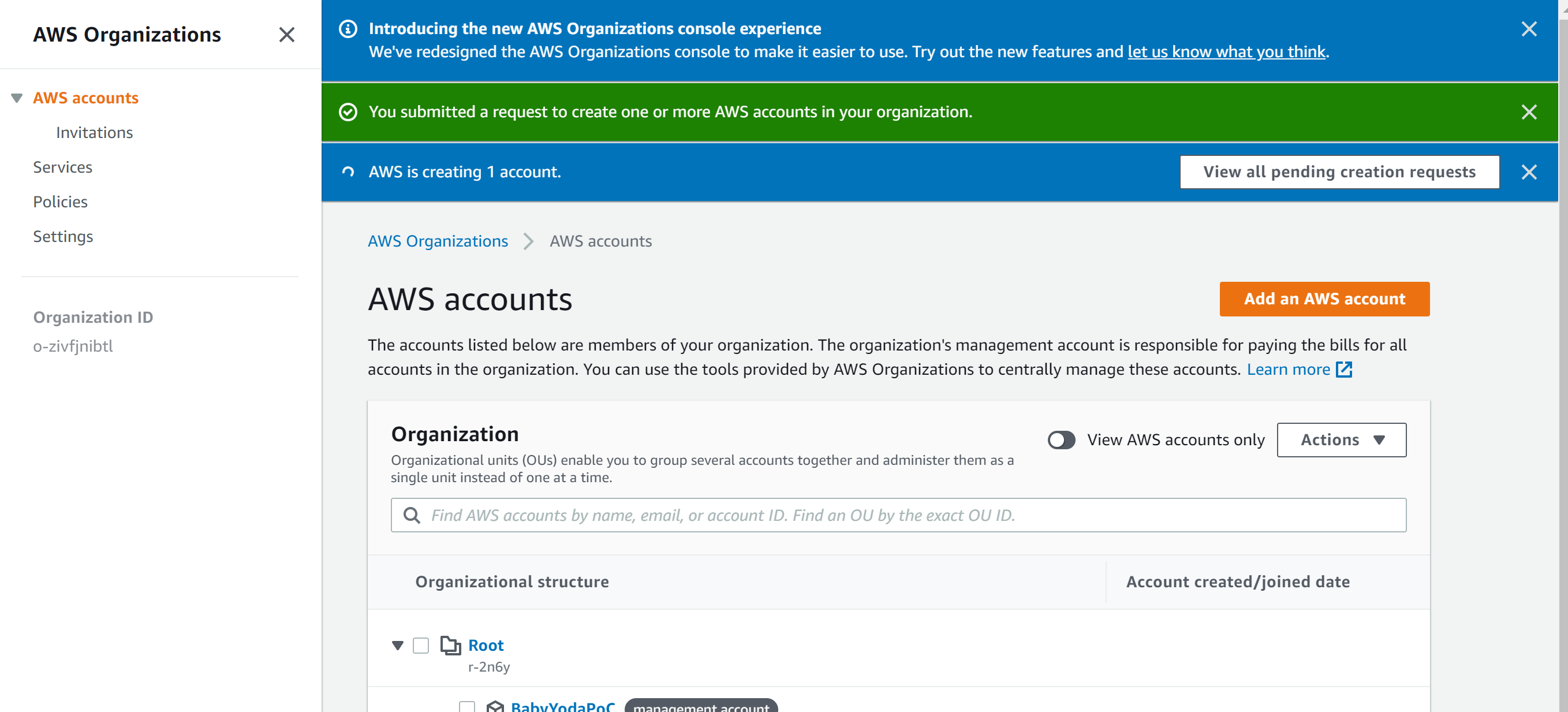
Task: Click Add an AWS account button
Action: tap(1324, 299)
